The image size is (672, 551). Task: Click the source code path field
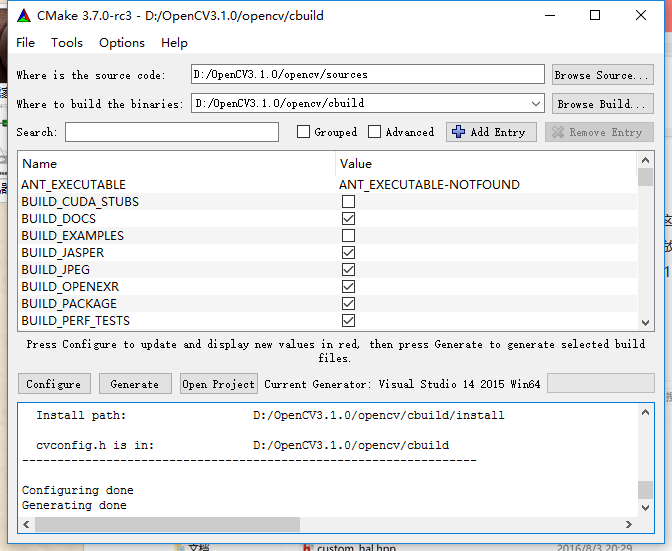pos(368,75)
